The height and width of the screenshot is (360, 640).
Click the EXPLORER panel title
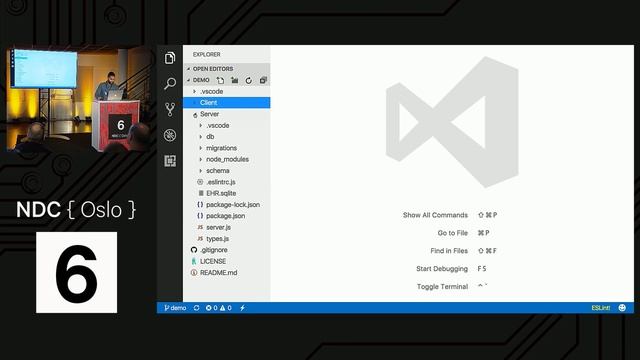tap(207, 54)
